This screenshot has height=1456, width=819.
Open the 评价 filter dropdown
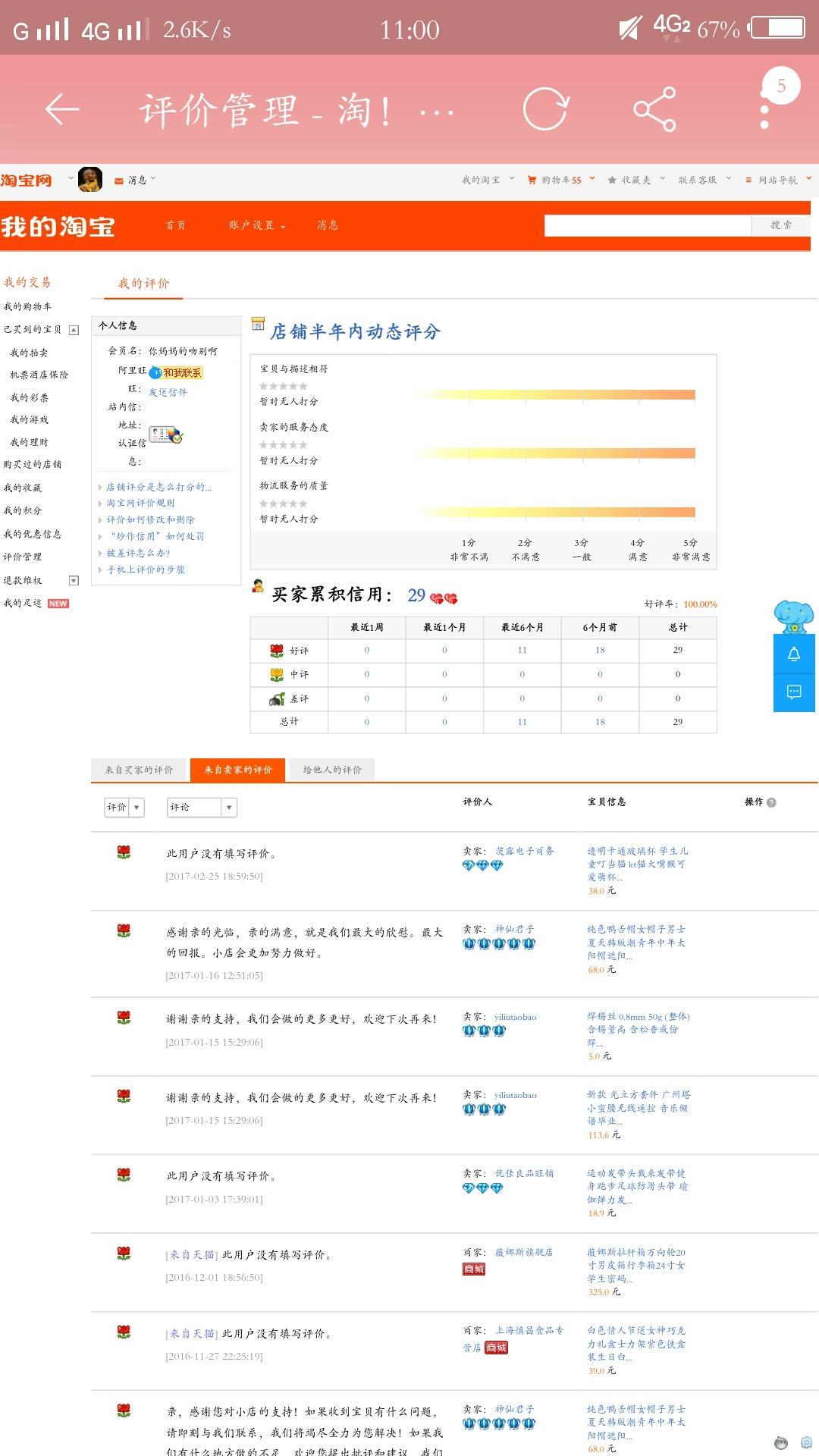tap(124, 808)
